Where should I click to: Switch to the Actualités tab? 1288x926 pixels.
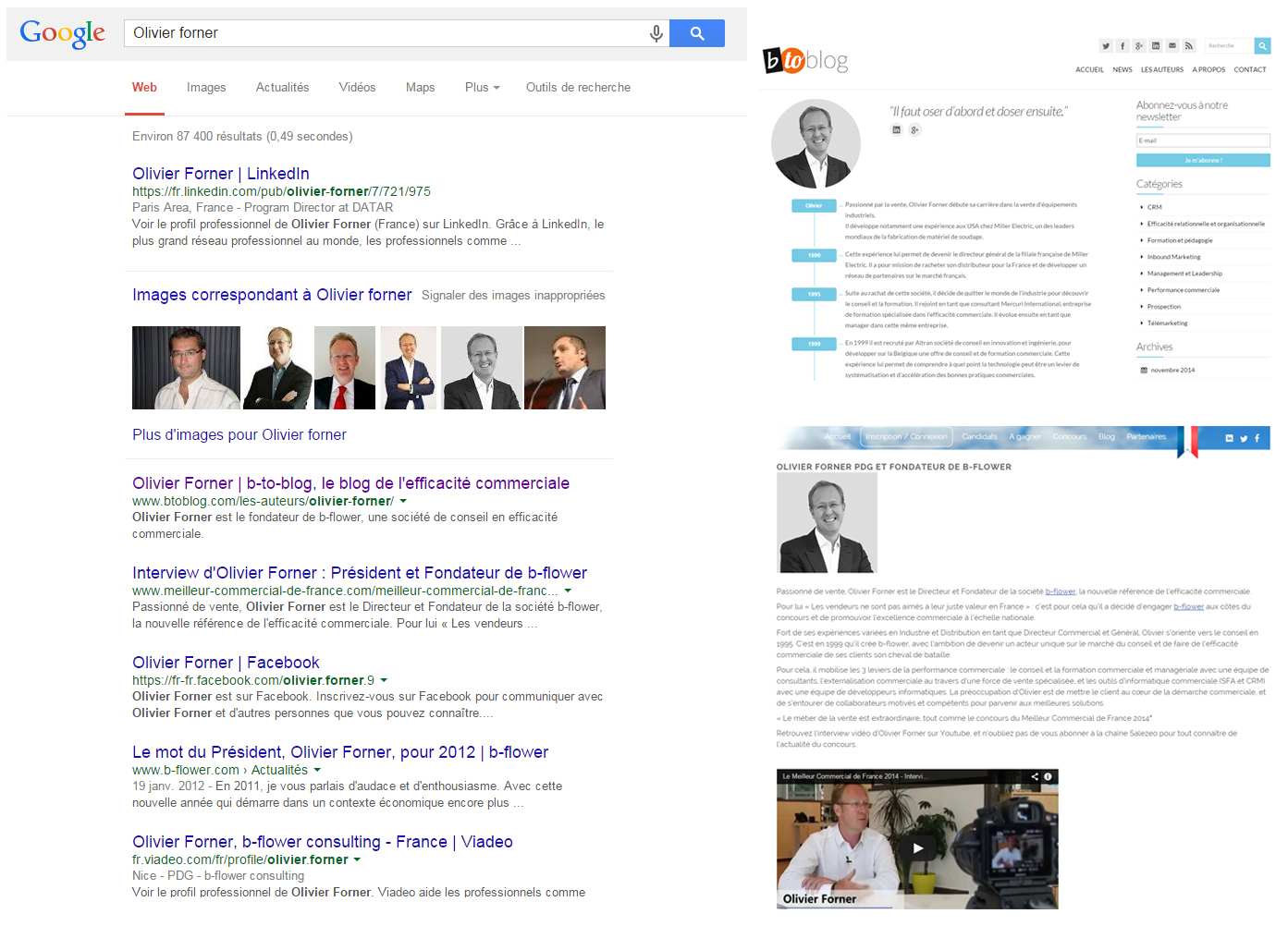point(282,88)
